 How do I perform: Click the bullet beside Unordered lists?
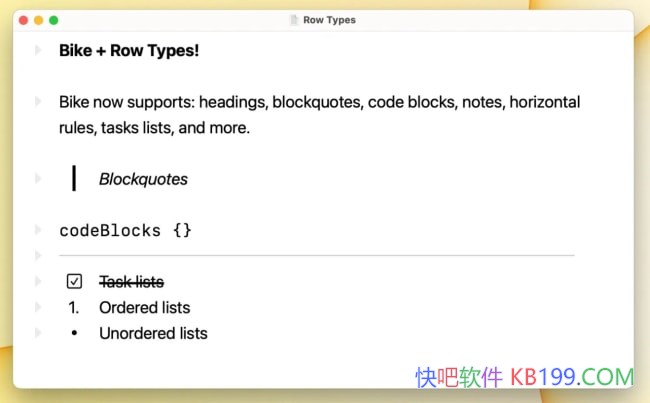pyautogui.click(x=74, y=334)
